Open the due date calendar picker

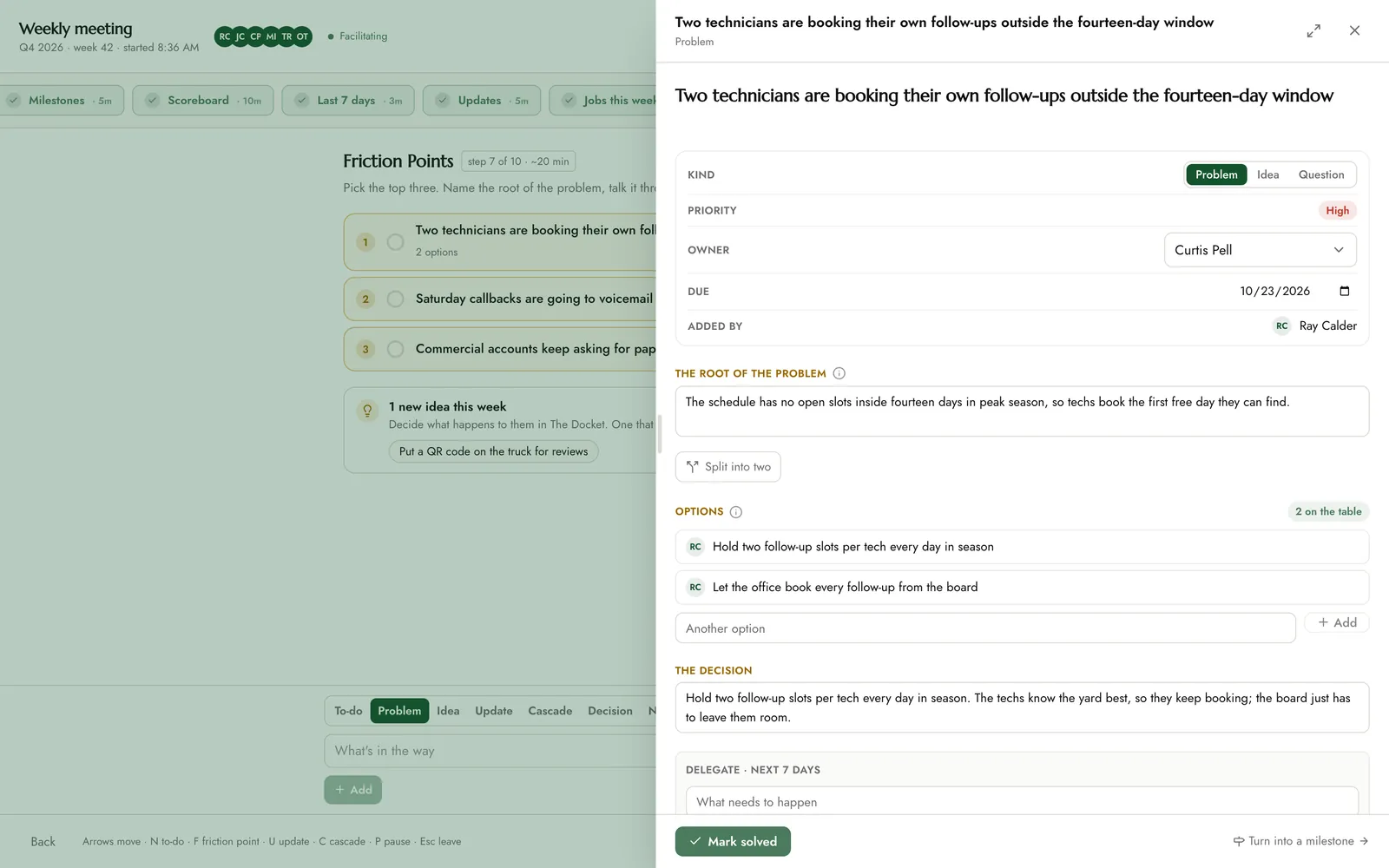1345,292
